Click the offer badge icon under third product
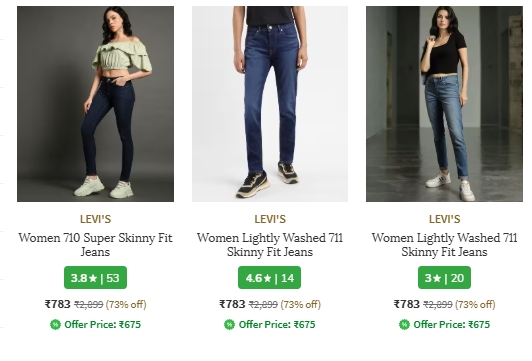 404,325
